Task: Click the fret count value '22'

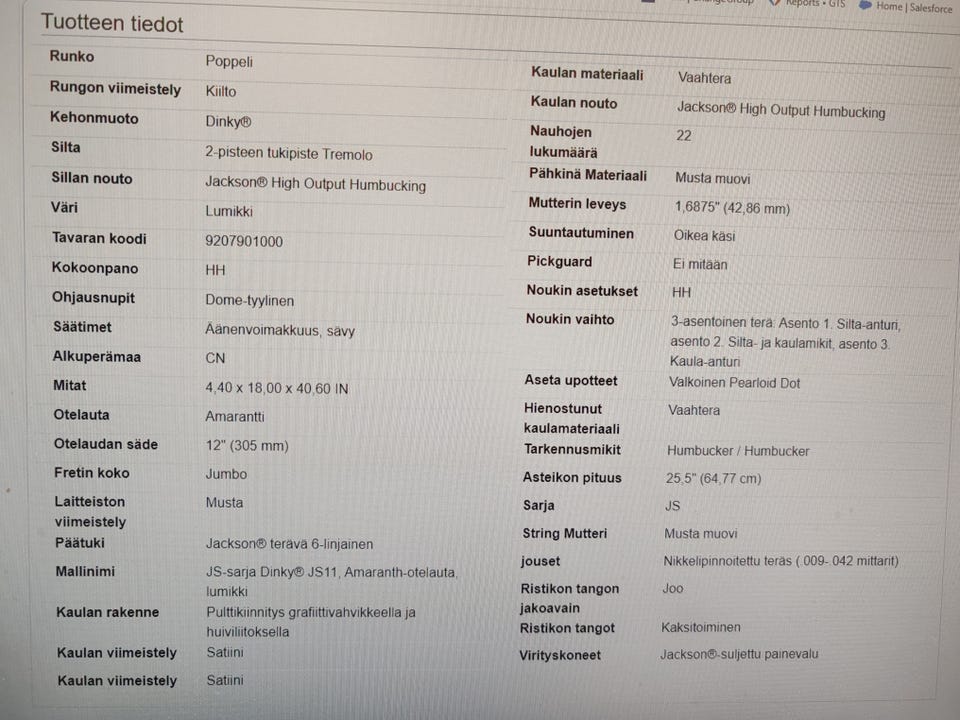Action: point(684,135)
